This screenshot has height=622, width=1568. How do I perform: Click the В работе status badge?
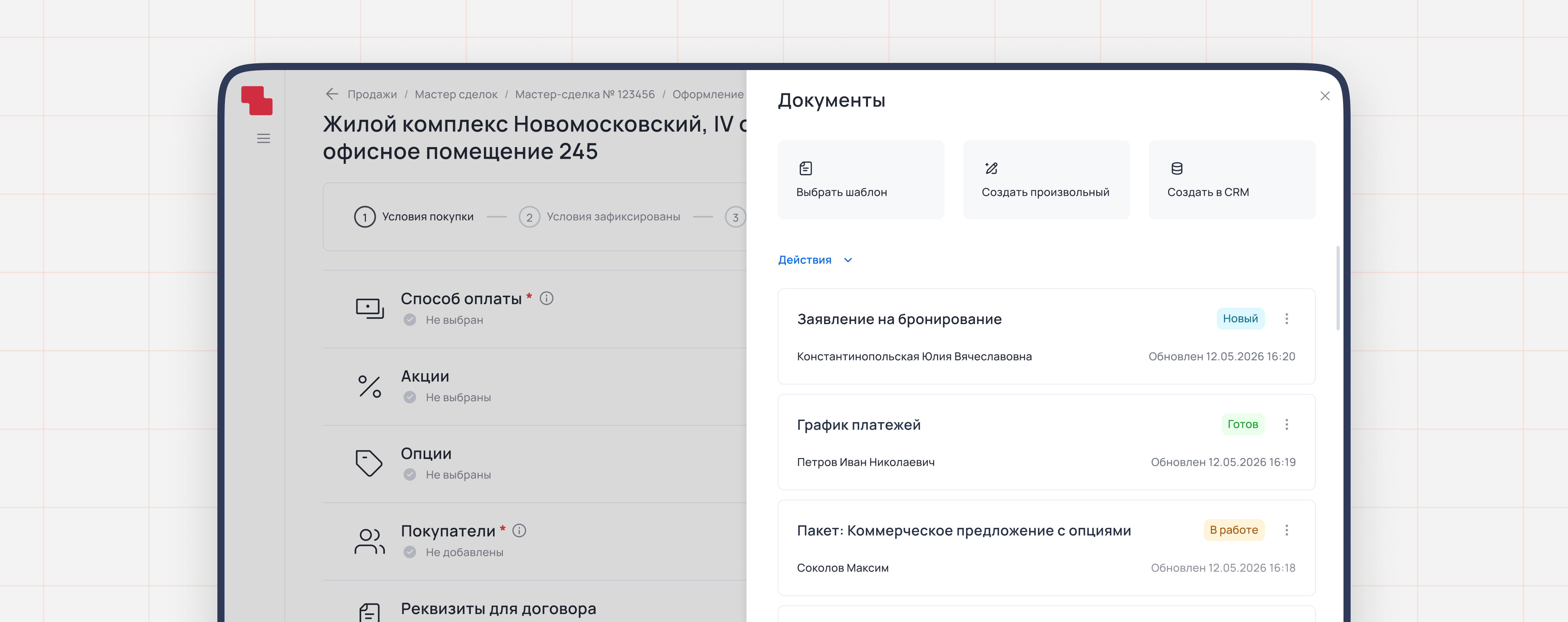coord(1233,530)
